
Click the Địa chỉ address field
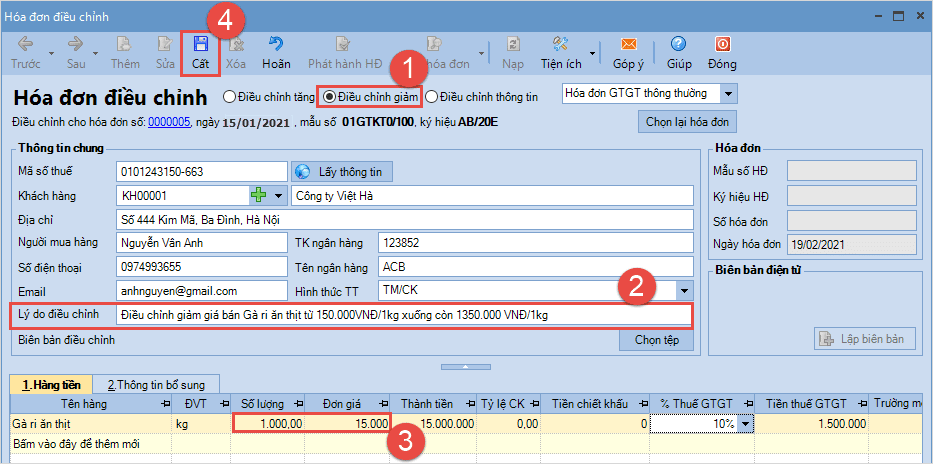[x=405, y=220]
